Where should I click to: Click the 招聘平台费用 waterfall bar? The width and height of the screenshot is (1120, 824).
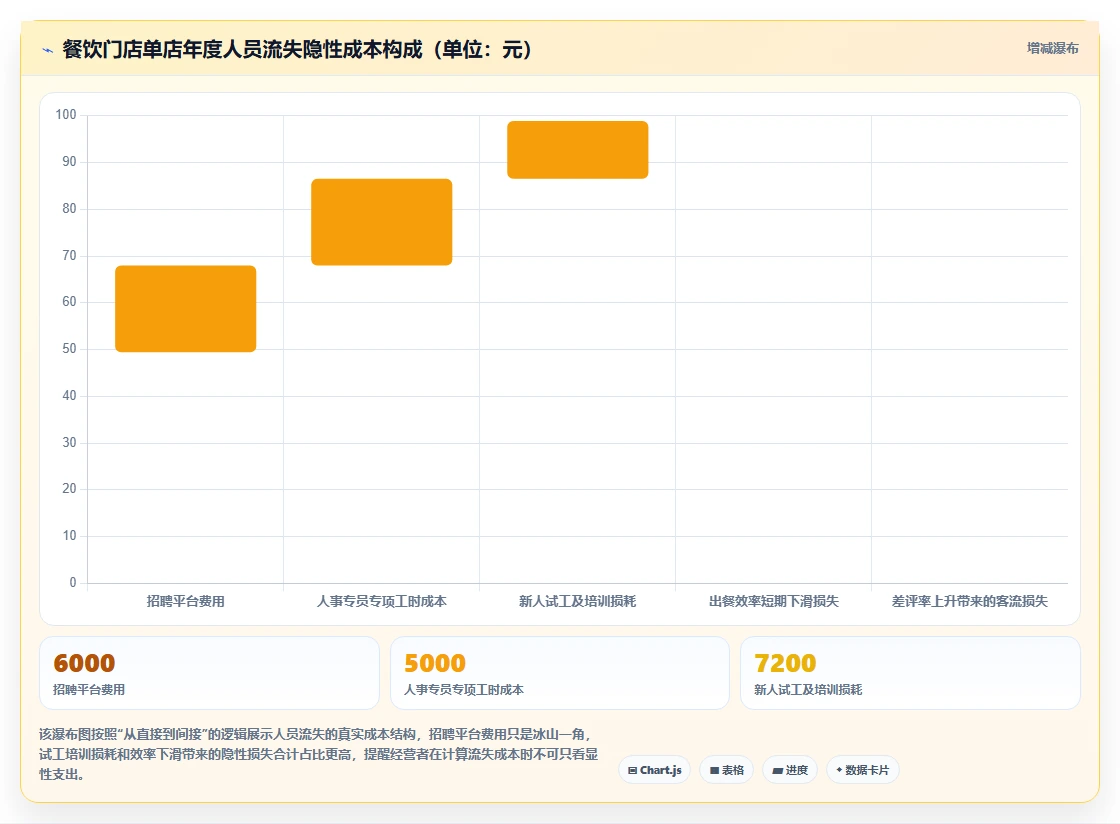click(186, 308)
